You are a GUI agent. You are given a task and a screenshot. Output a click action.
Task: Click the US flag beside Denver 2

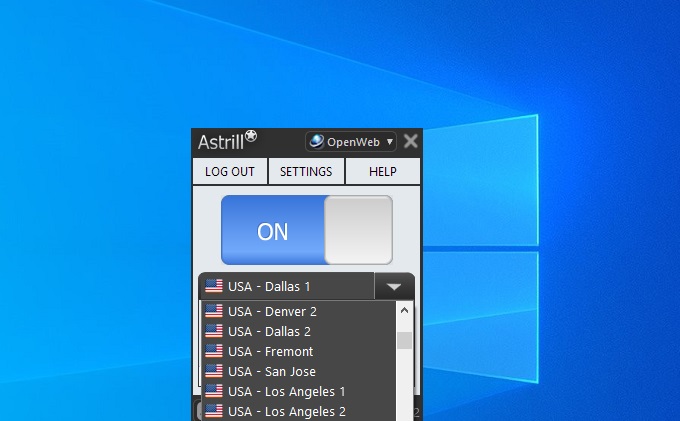(214, 311)
